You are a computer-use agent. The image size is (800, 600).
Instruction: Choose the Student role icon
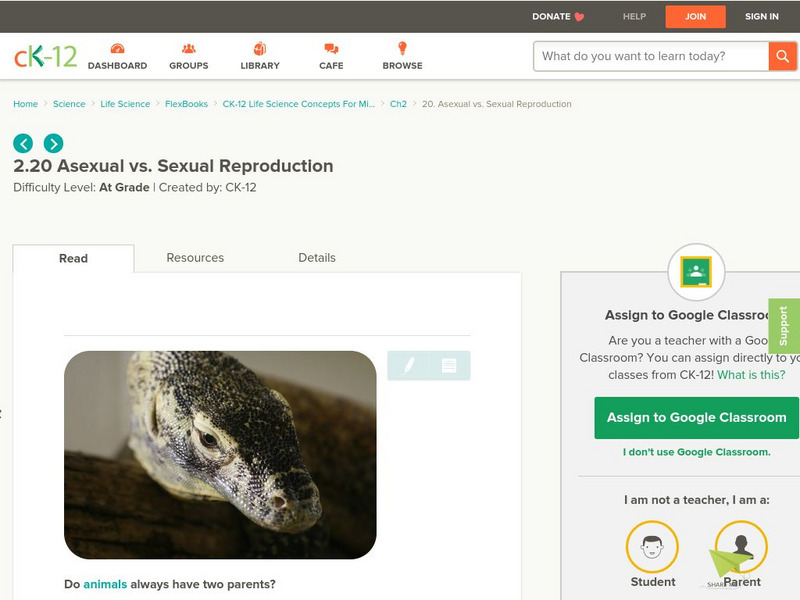(x=652, y=547)
